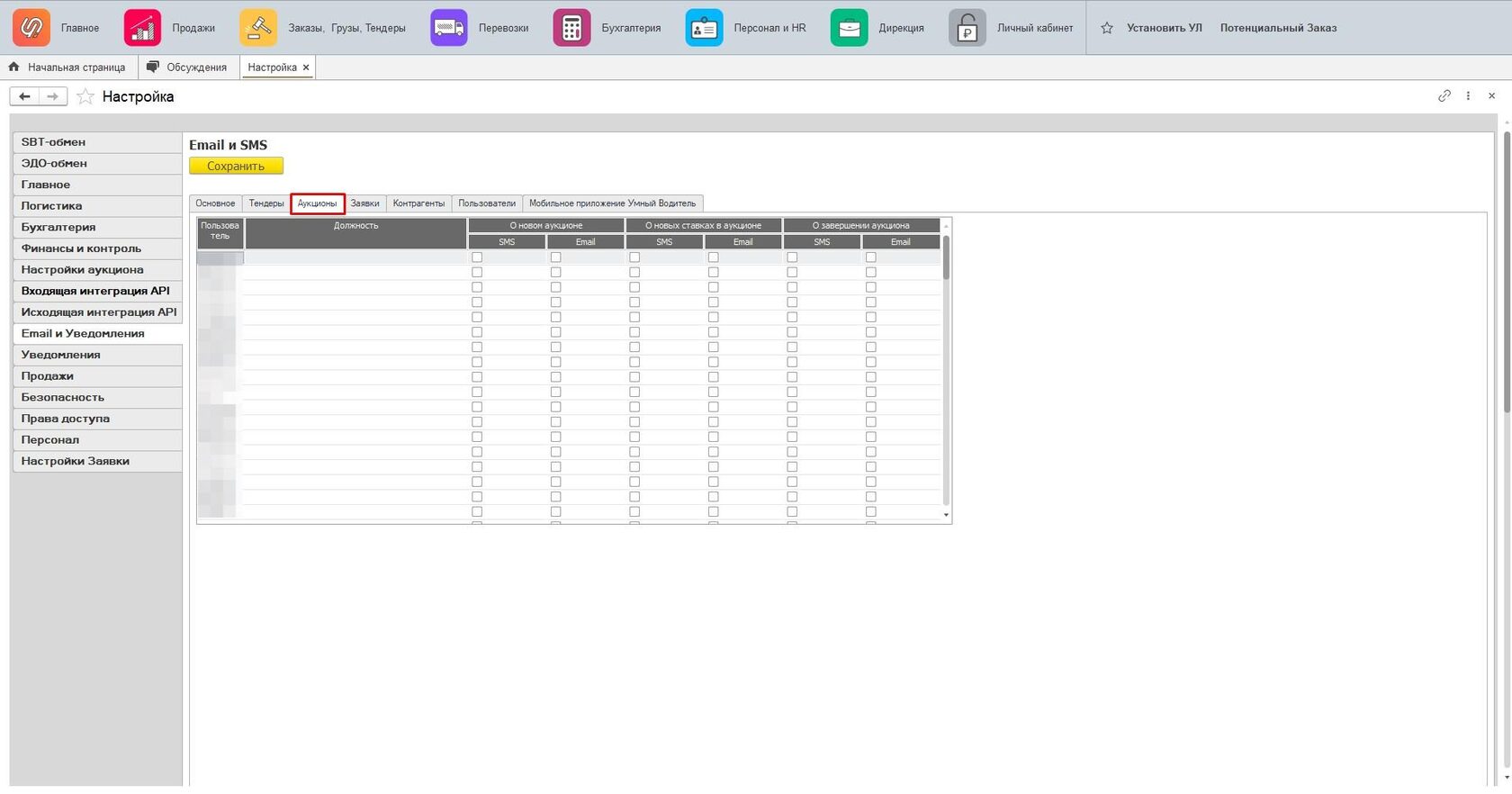
Task: Open the Продажи chart icon
Action: (x=142, y=28)
